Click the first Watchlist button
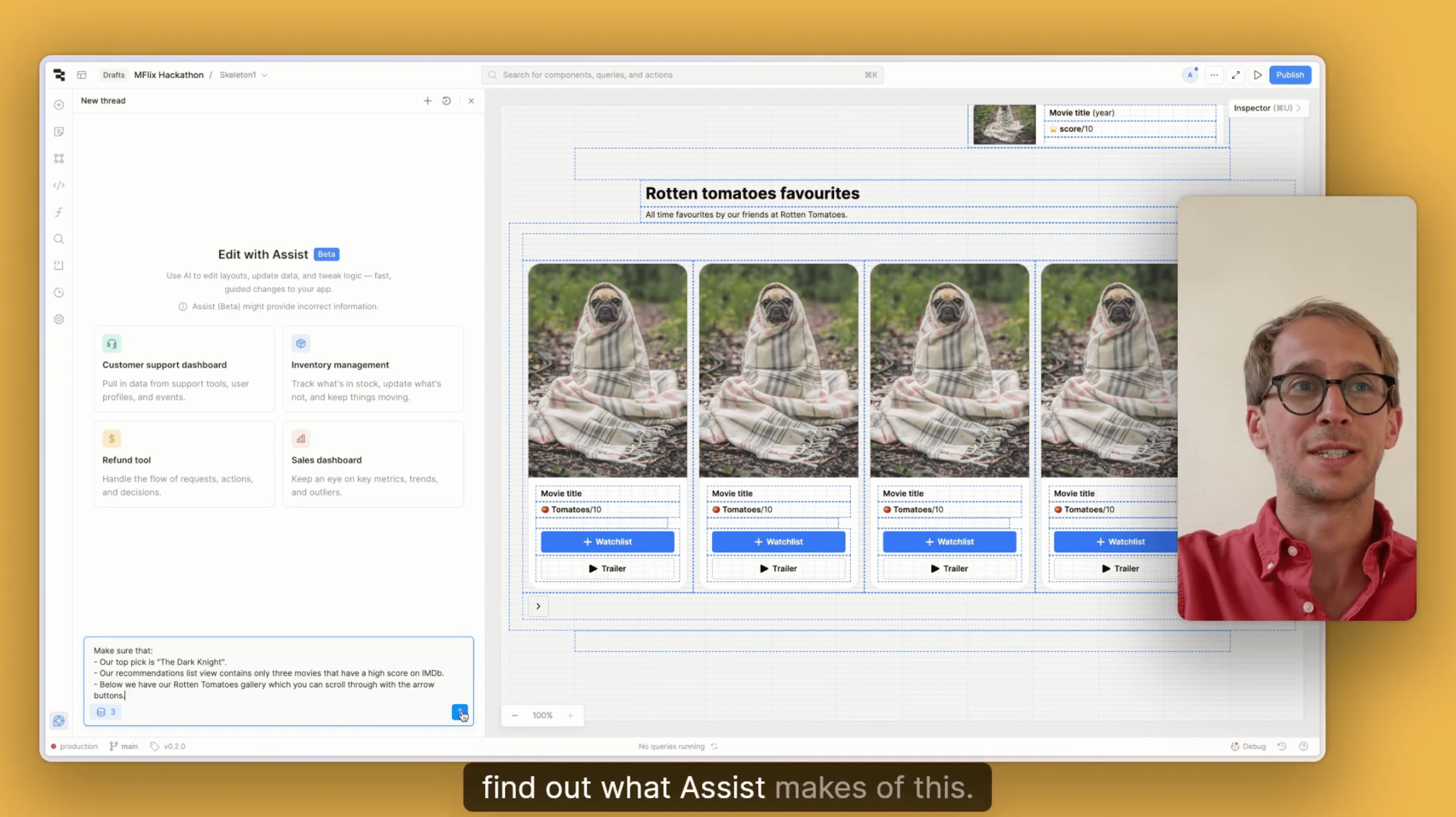1456x817 pixels. click(x=607, y=541)
